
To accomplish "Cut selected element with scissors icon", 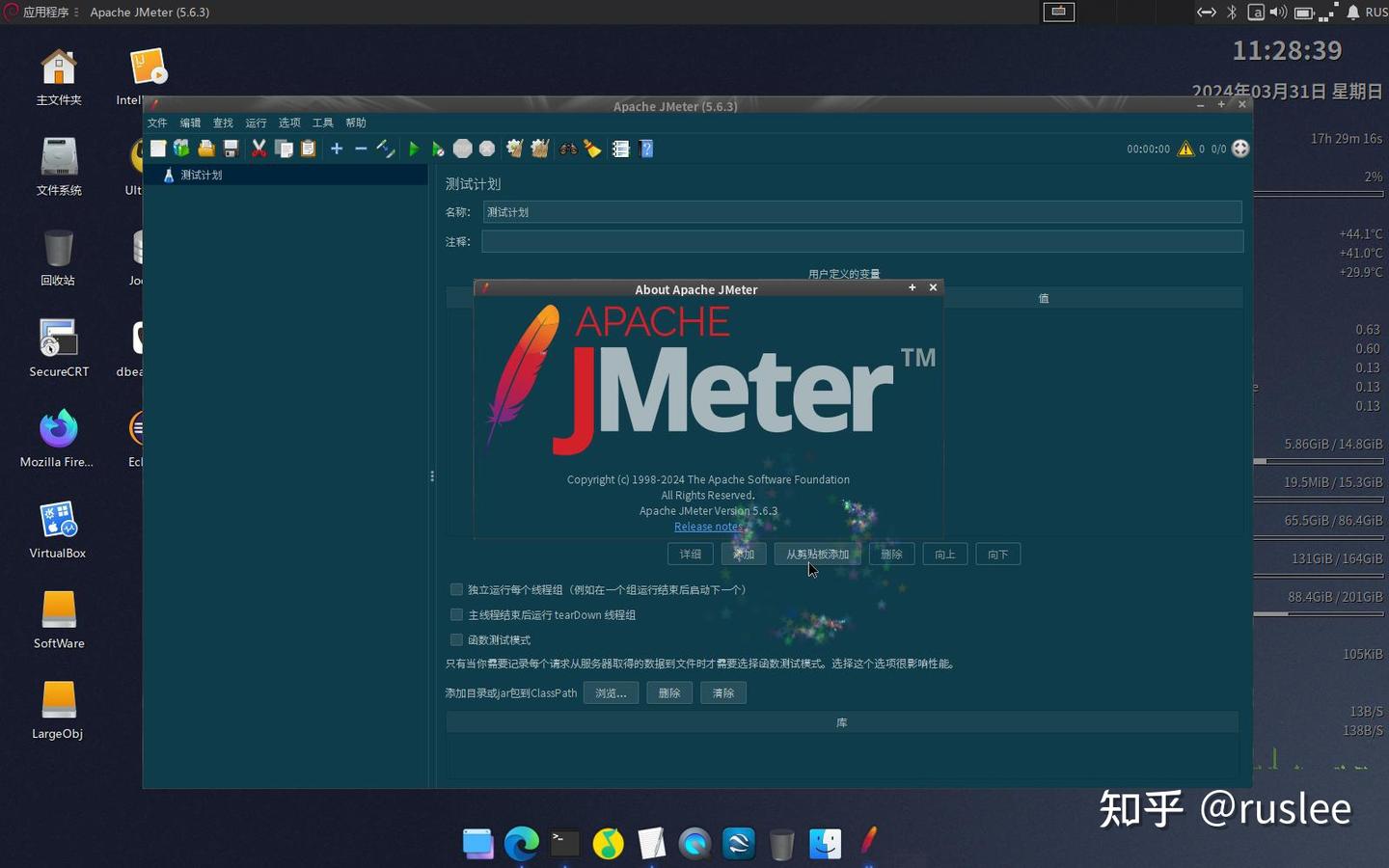I will [x=259, y=149].
